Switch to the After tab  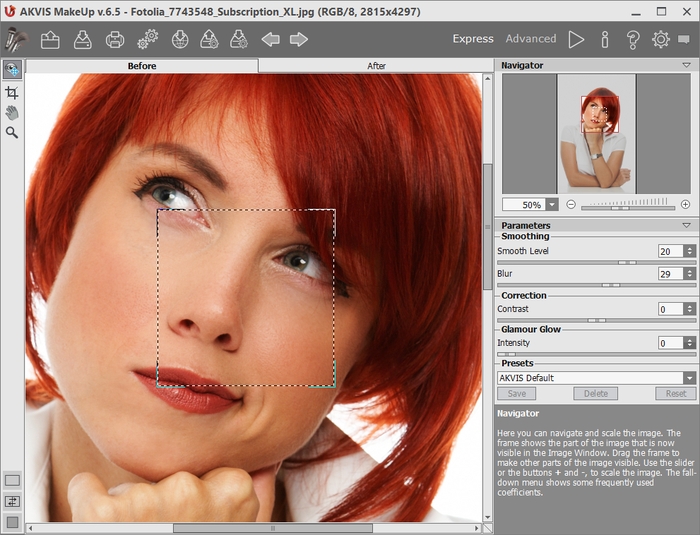(x=376, y=66)
